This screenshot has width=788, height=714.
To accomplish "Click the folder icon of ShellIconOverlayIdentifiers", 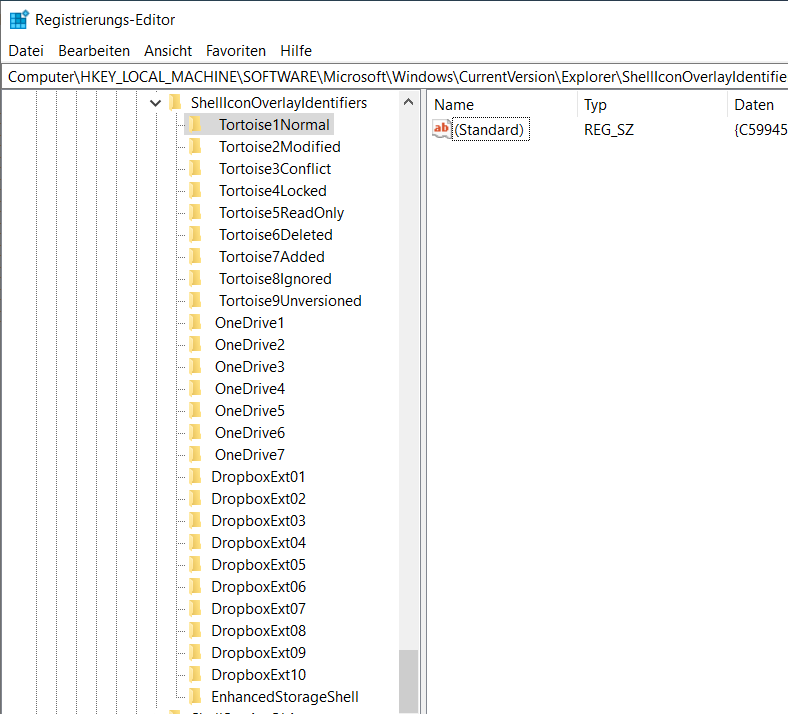I will (x=175, y=103).
